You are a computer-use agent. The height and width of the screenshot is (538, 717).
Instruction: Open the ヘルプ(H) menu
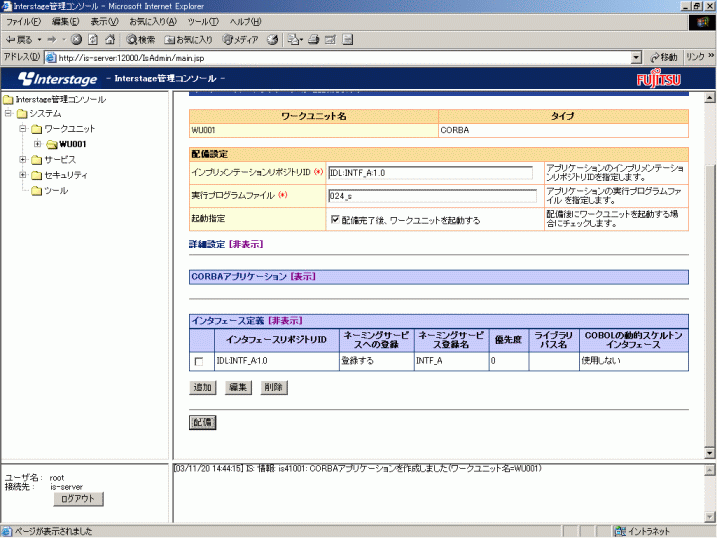coord(245,21)
